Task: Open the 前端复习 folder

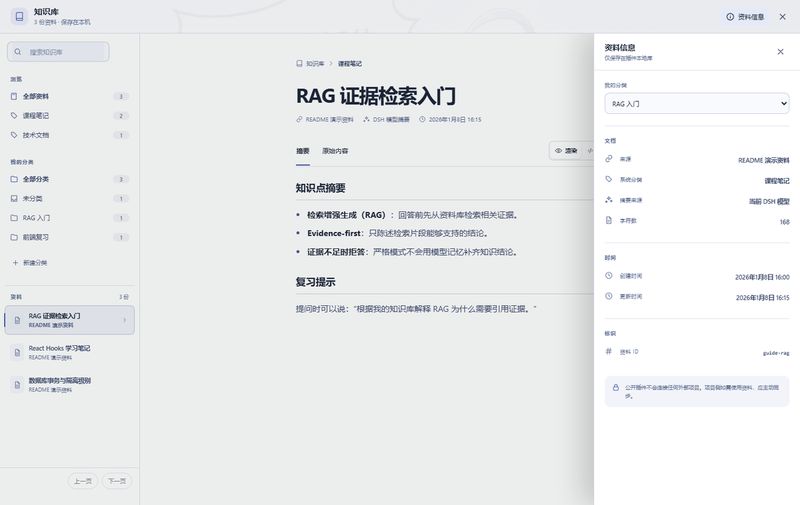Action: [x=69, y=237]
